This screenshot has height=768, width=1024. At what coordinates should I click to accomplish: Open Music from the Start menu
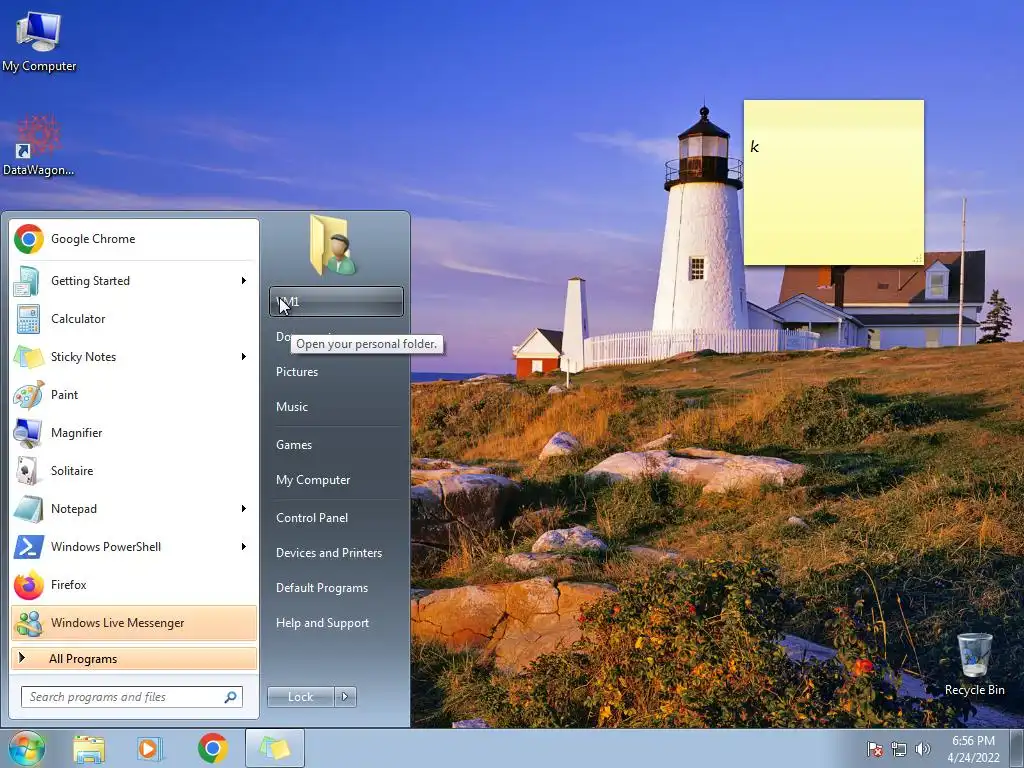coord(336,407)
